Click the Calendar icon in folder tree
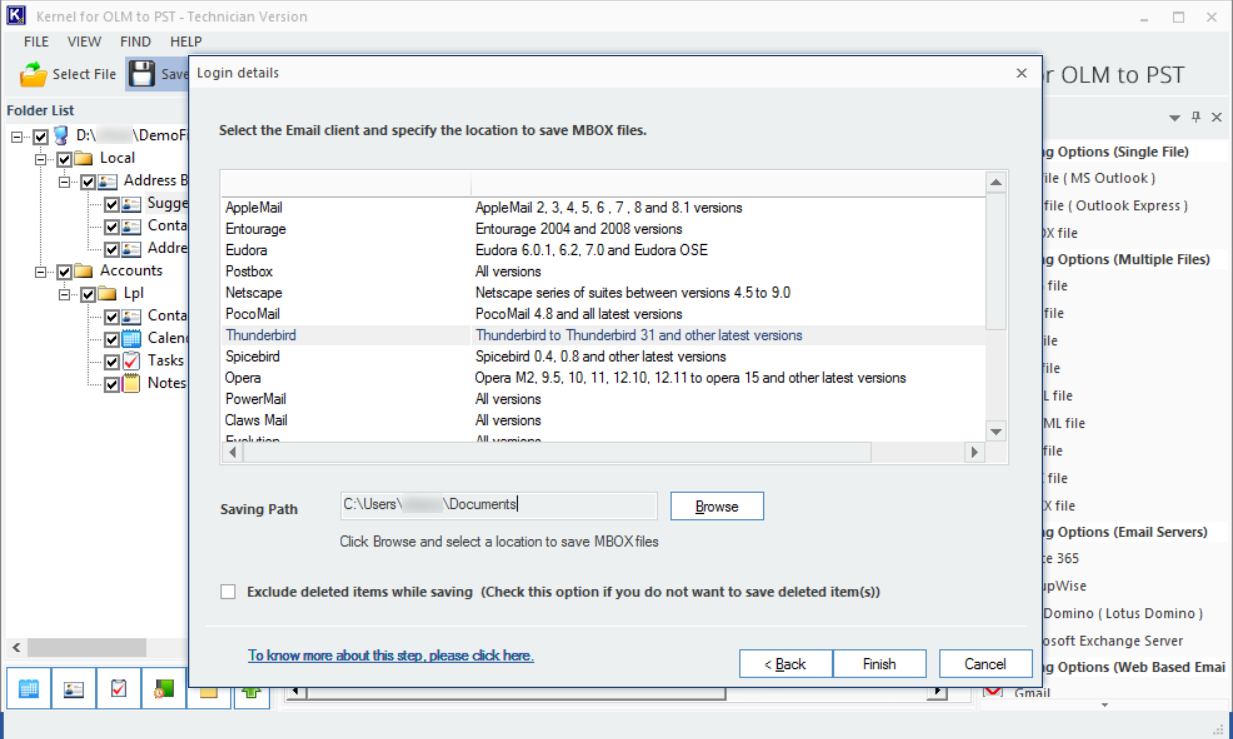The height and width of the screenshot is (739, 1233). click(132, 339)
